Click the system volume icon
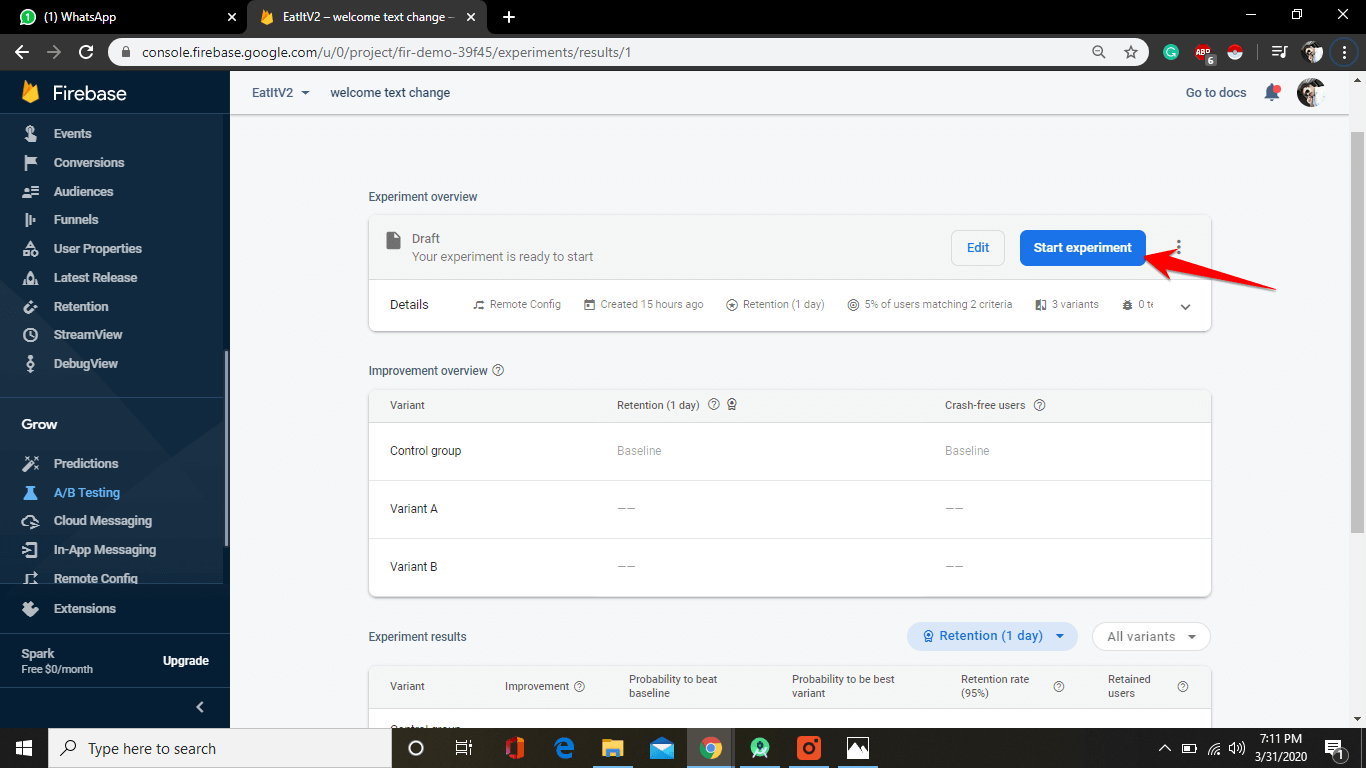 1237,748
